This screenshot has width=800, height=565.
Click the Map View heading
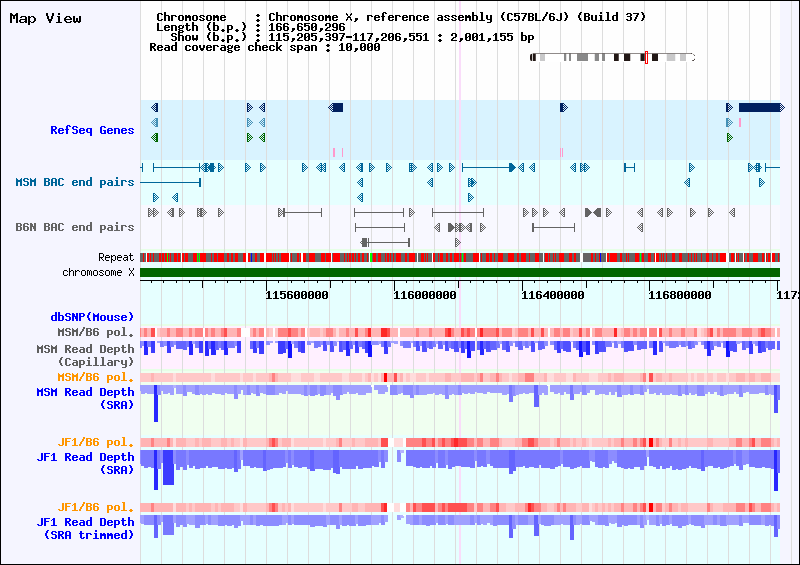pyautogui.click(x=45, y=18)
